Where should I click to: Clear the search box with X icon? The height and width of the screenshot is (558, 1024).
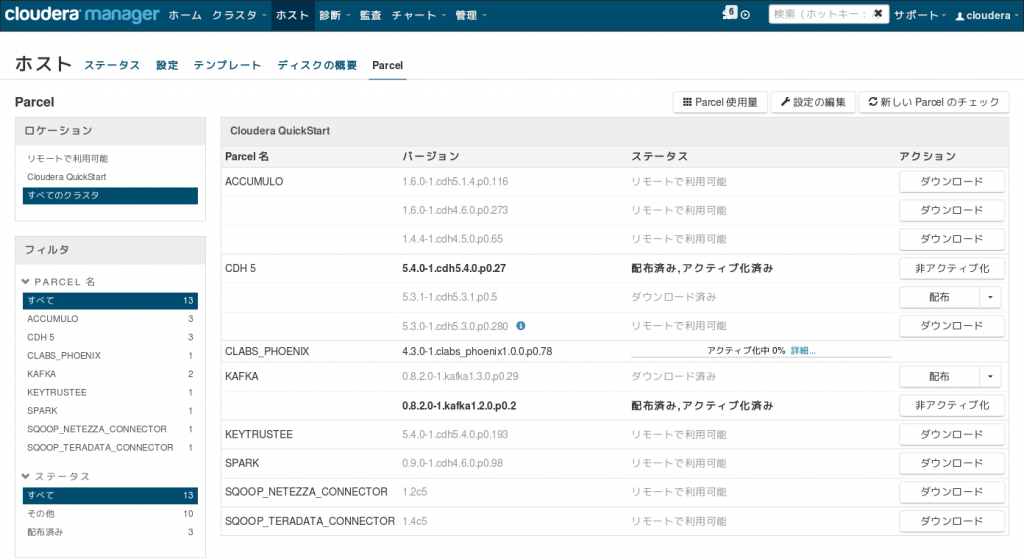coord(878,14)
